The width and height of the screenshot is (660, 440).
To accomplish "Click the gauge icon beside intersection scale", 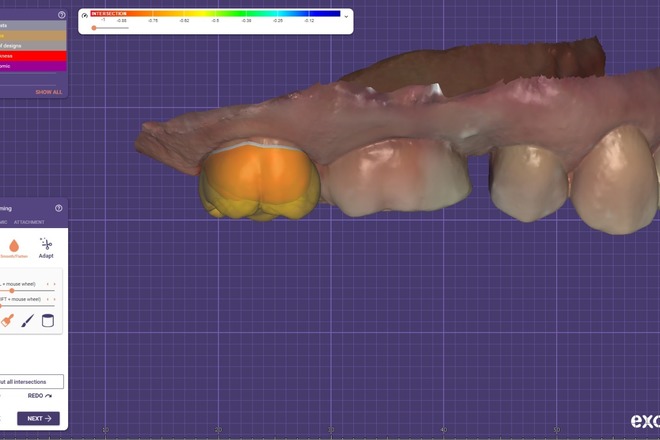I will (85, 16).
